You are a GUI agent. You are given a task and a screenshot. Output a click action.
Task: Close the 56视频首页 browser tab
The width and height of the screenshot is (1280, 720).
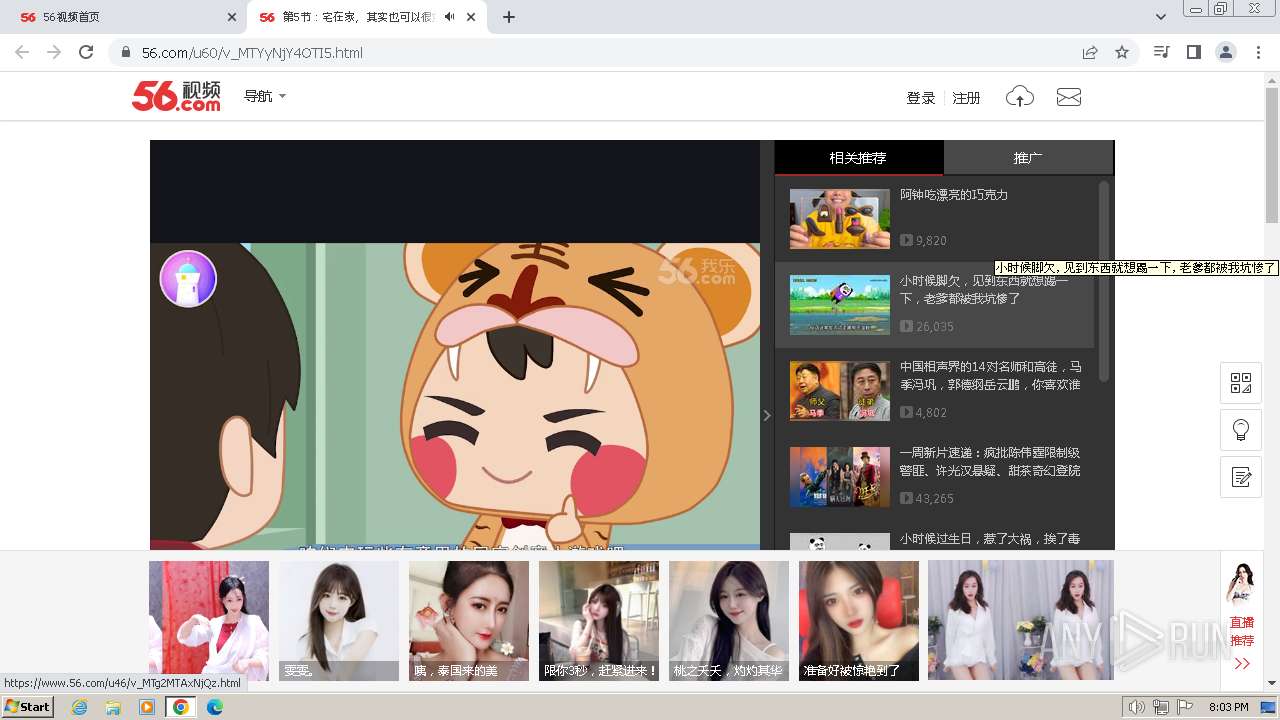[x=232, y=17]
